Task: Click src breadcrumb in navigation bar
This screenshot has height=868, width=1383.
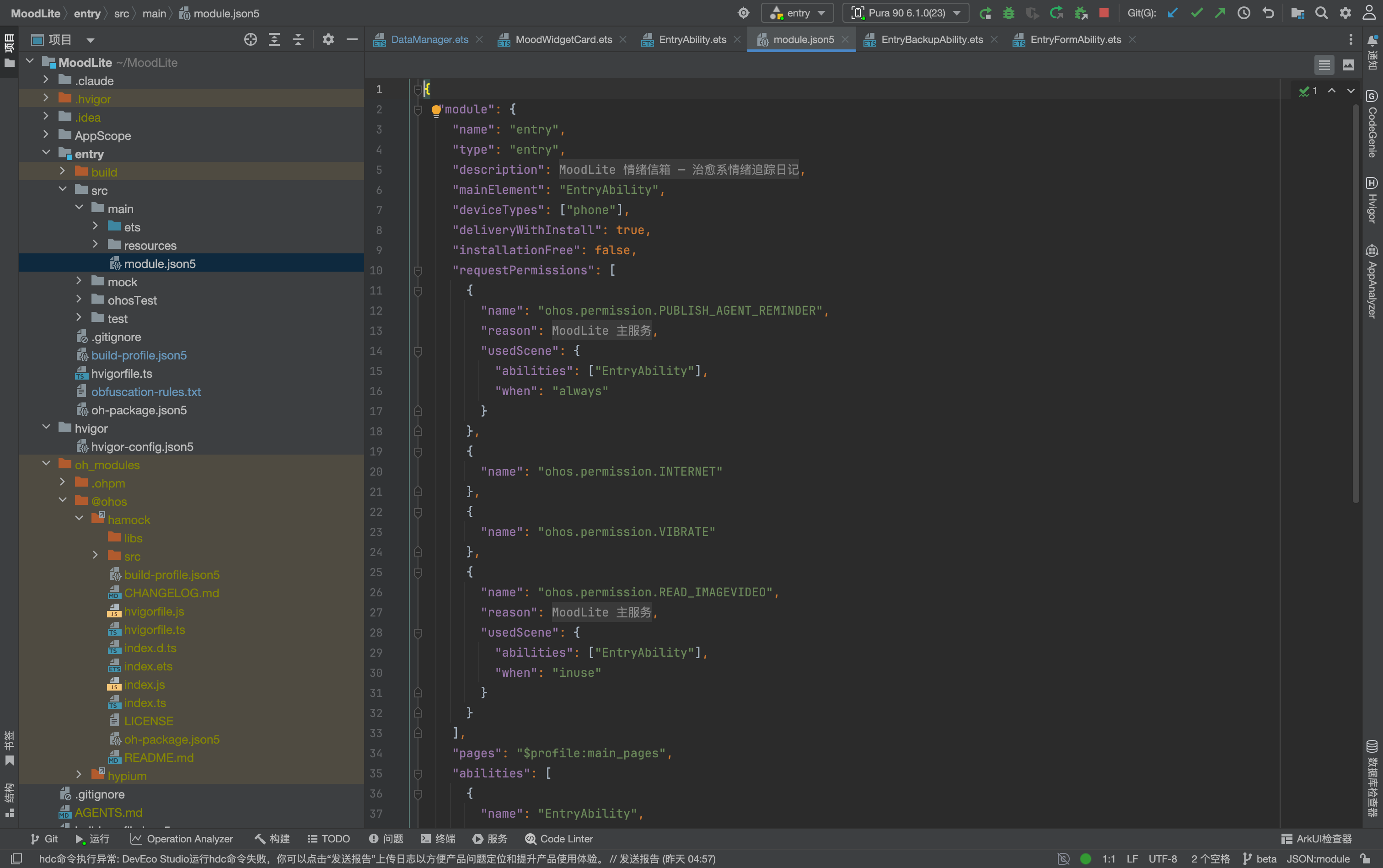Action: pos(121,13)
